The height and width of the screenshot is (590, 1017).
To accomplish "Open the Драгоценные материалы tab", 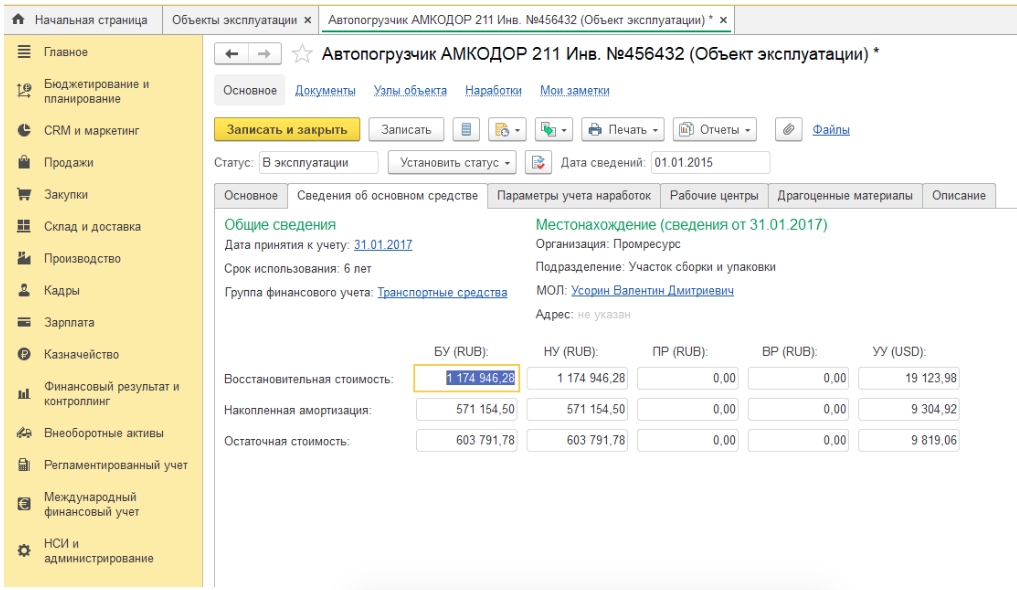I will point(845,196).
